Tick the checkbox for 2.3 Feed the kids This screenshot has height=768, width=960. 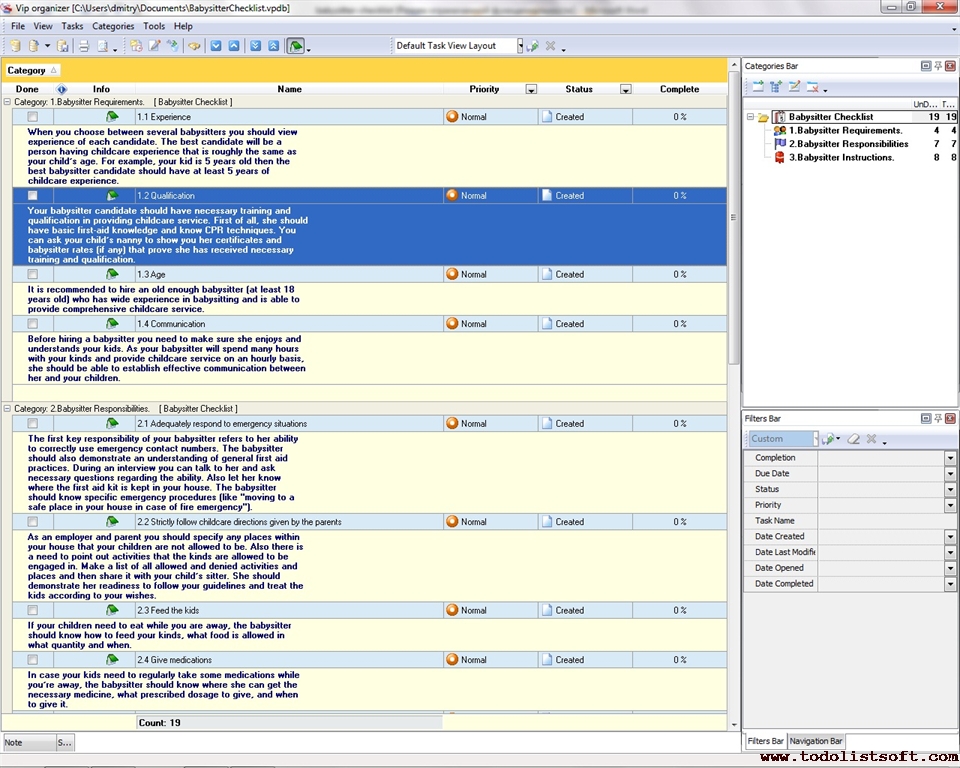[33, 610]
